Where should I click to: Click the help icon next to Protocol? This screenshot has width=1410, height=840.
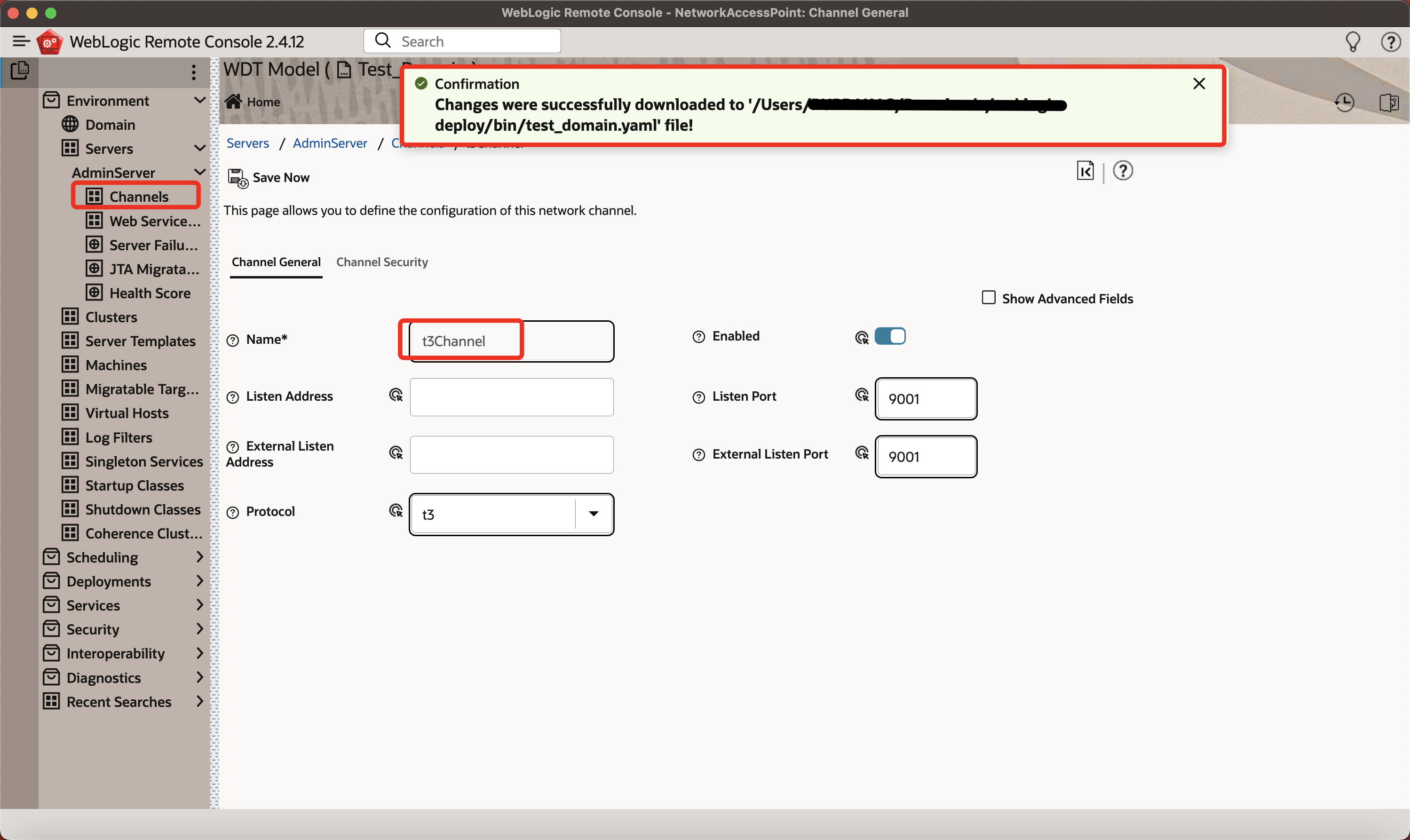[x=233, y=512]
